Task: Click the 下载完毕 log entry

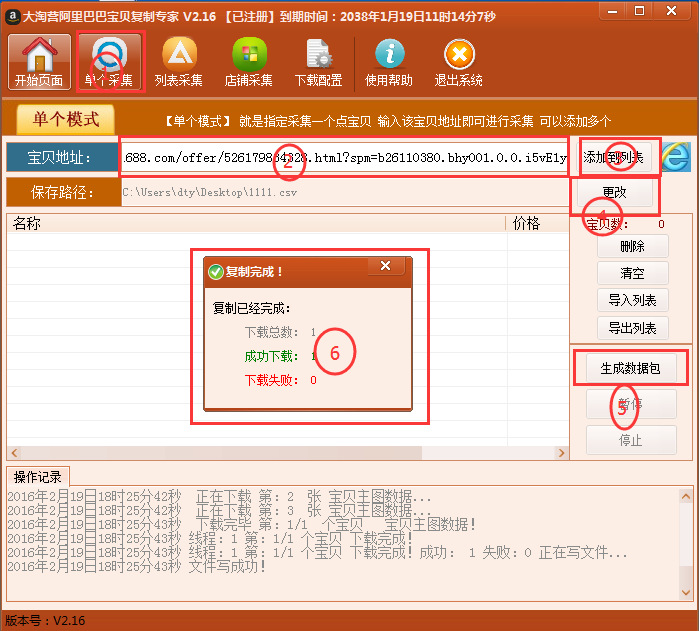Action: click(242, 524)
